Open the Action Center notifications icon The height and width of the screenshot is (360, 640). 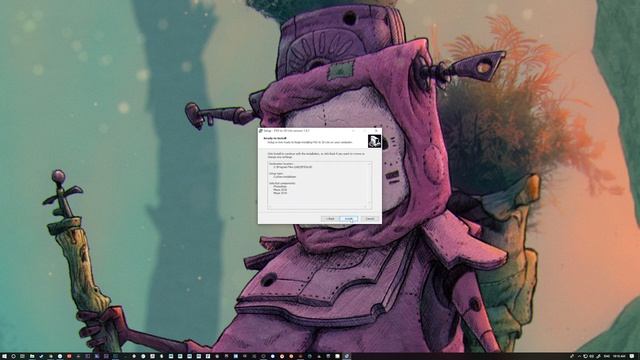tap(632, 356)
